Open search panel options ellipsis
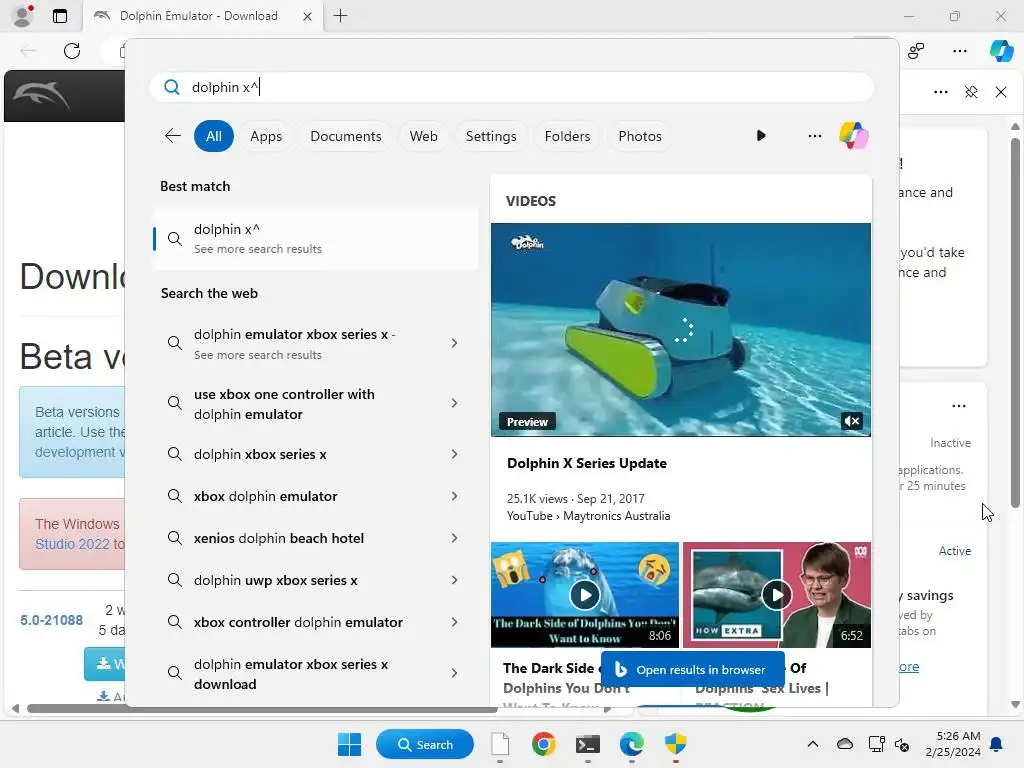This screenshot has height=768, width=1024. coord(814,136)
